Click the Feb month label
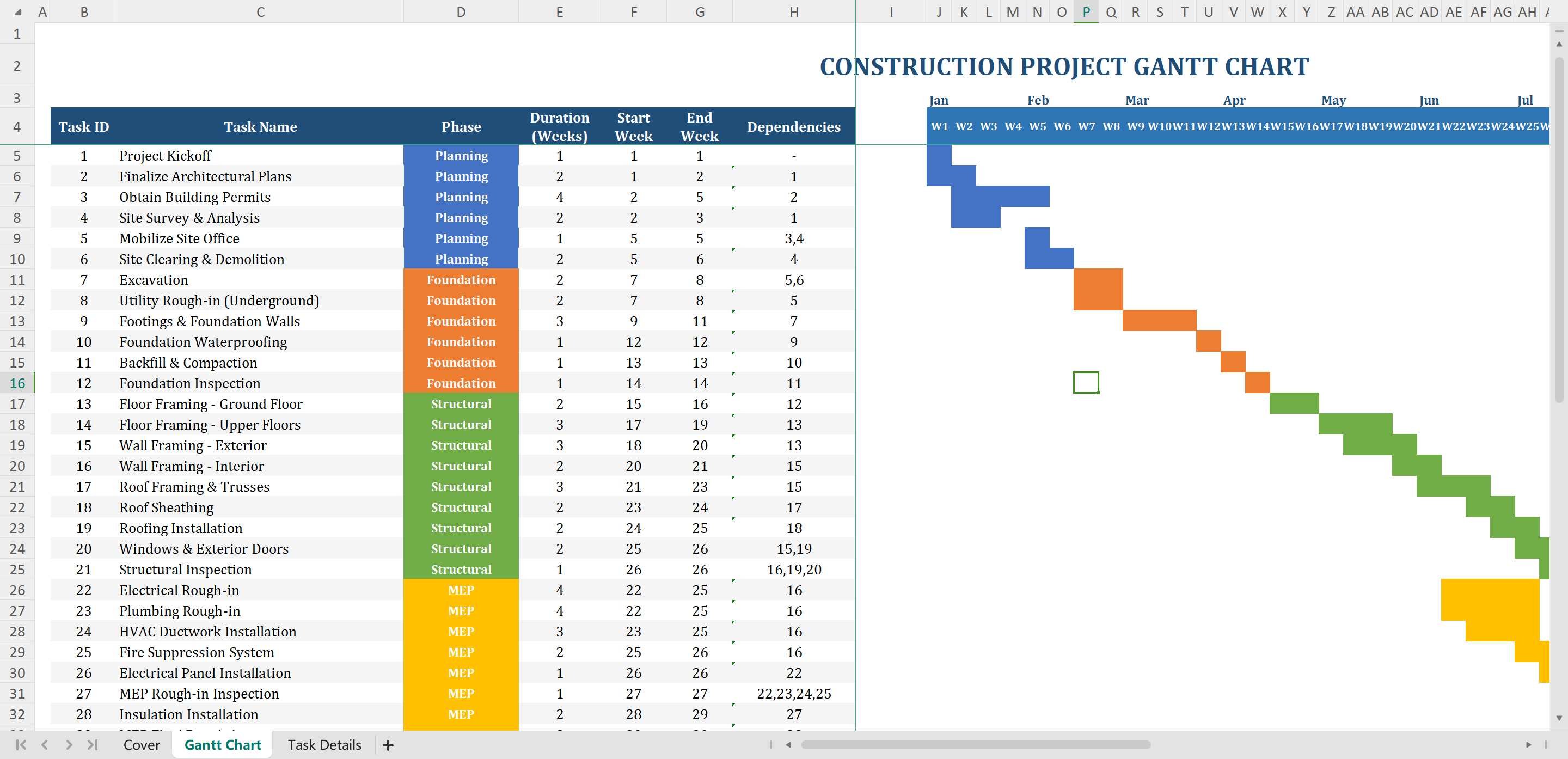The image size is (1568, 759). (x=1038, y=100)
